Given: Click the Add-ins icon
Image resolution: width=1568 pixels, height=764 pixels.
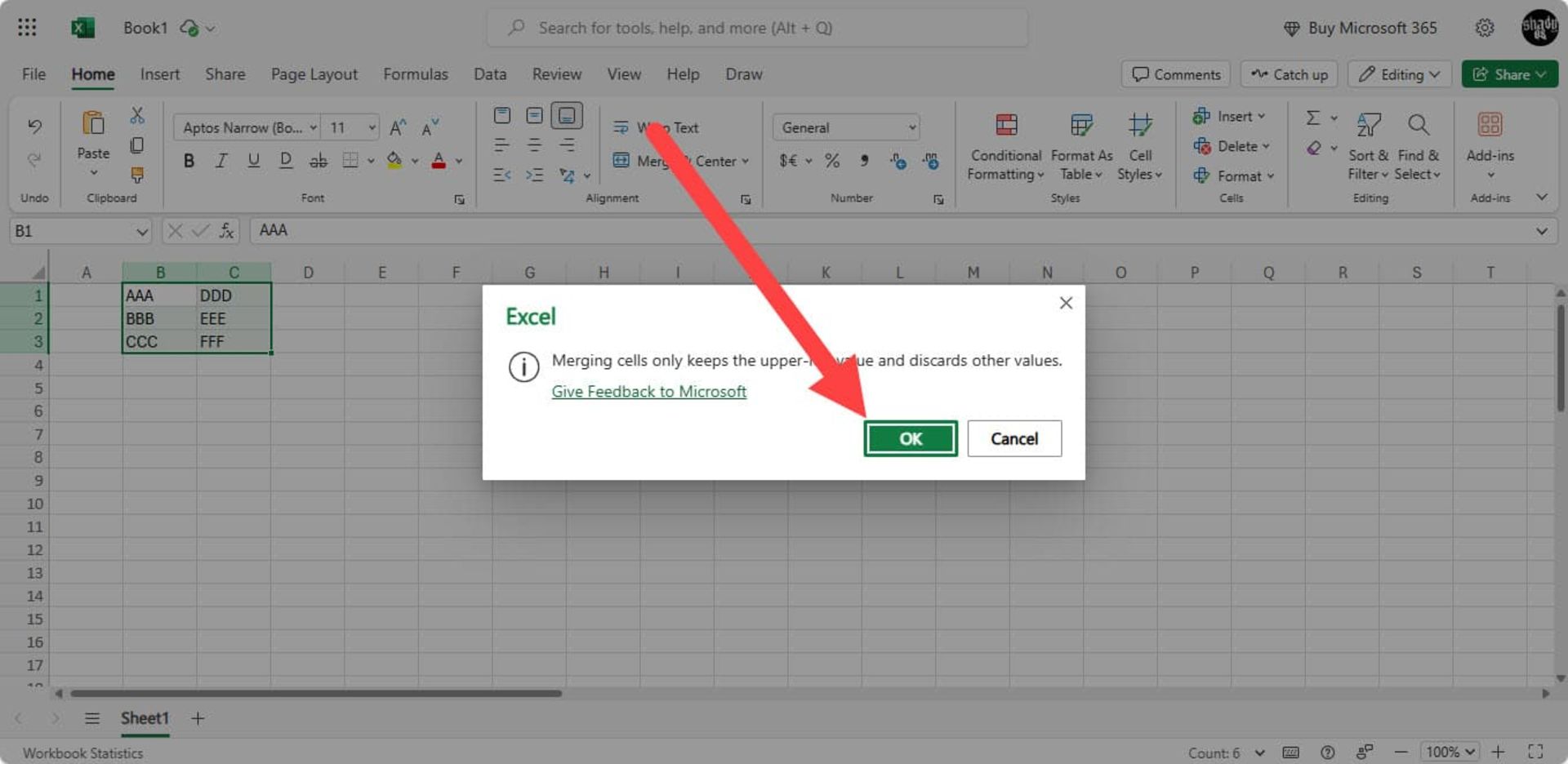Looking at the screenshot, I should [x=1490, y=125].
